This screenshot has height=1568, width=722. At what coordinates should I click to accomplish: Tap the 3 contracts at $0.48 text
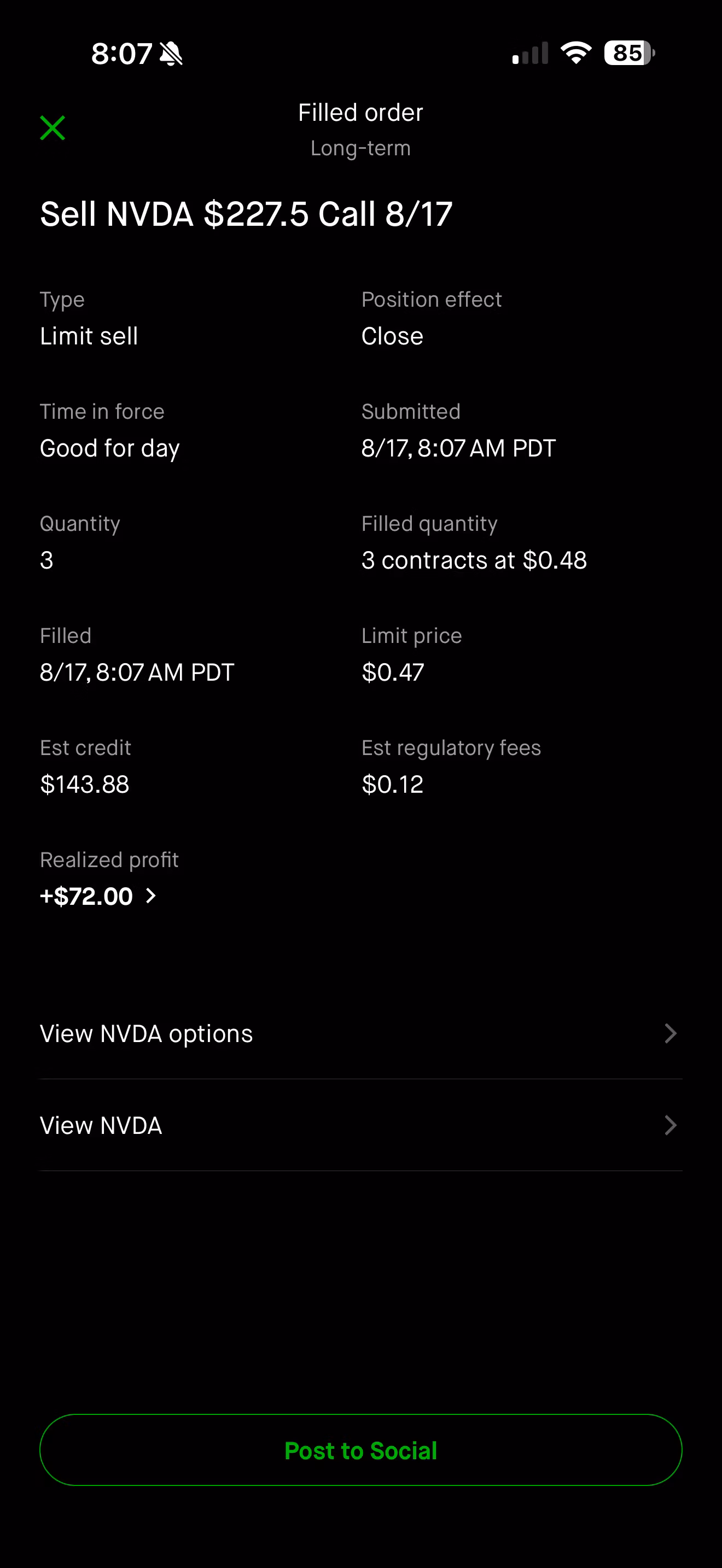coord(474,560)
